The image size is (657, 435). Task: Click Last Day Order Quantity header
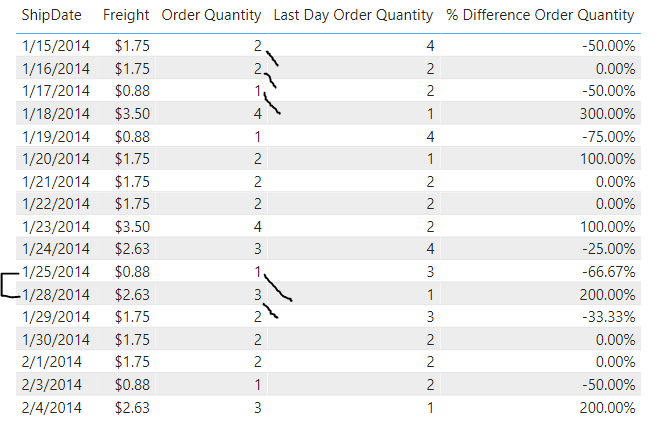353,15
